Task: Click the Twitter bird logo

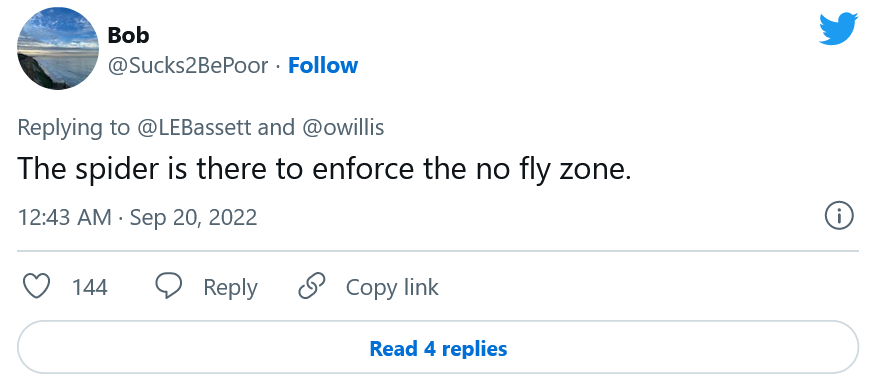Action: pos(838,29)
